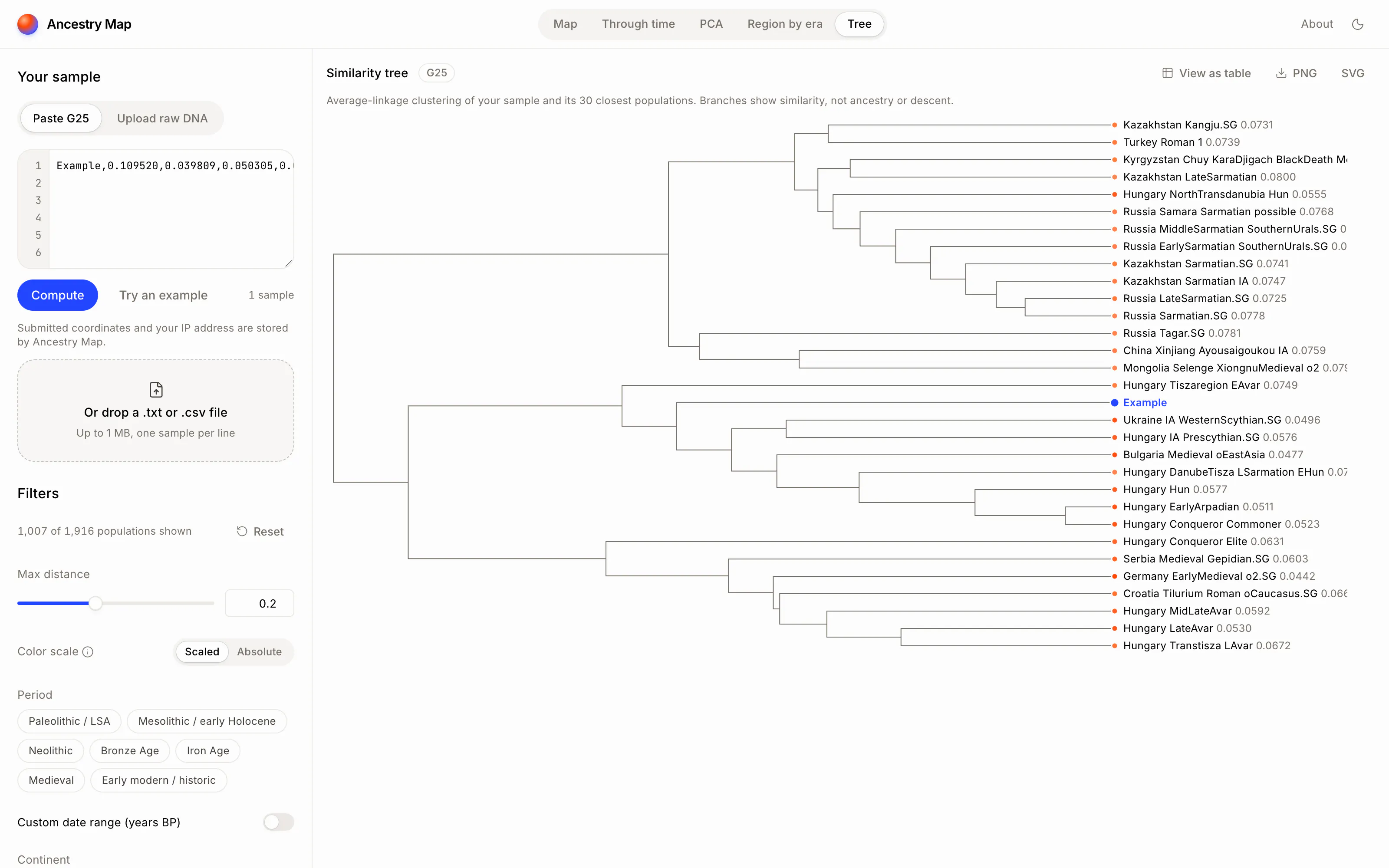Switch color scale to Absolute
The height and width of the screenshot is (868, 1389).
pyautogui.click(x=260, y=651)
